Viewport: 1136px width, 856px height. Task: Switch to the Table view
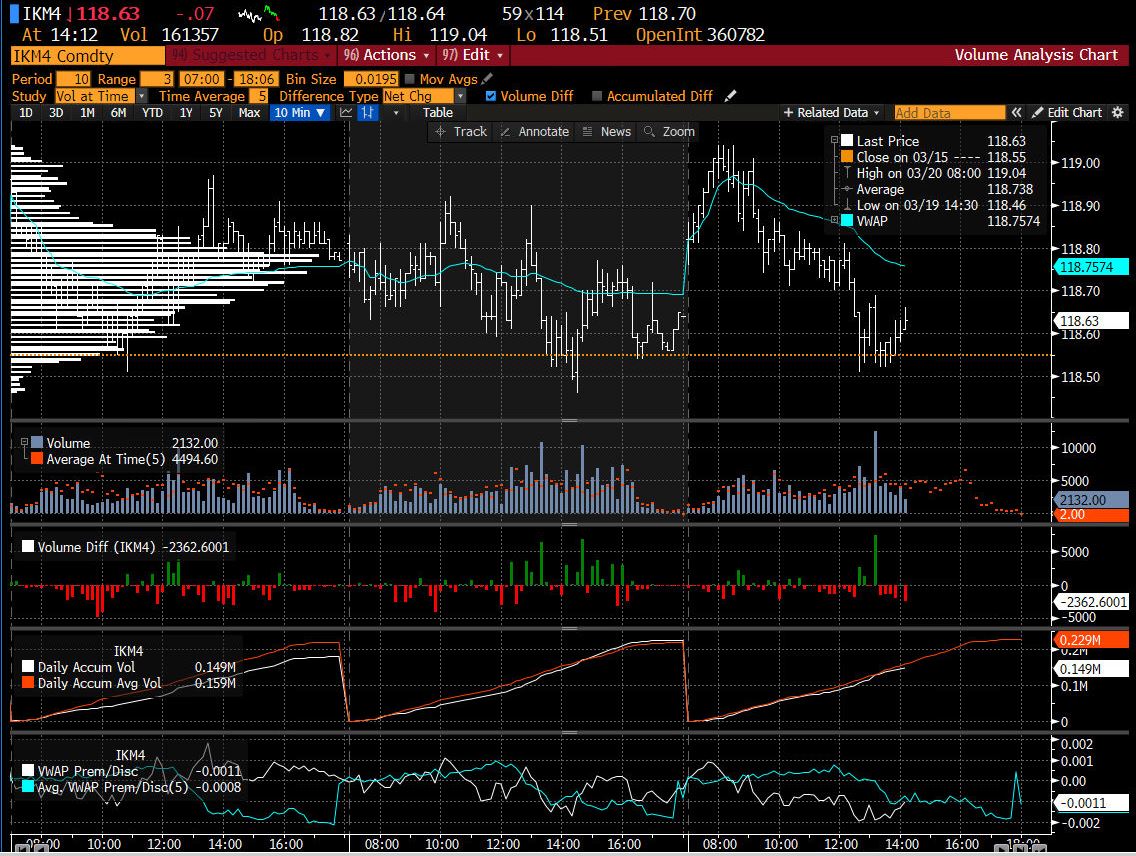point(438,113)
